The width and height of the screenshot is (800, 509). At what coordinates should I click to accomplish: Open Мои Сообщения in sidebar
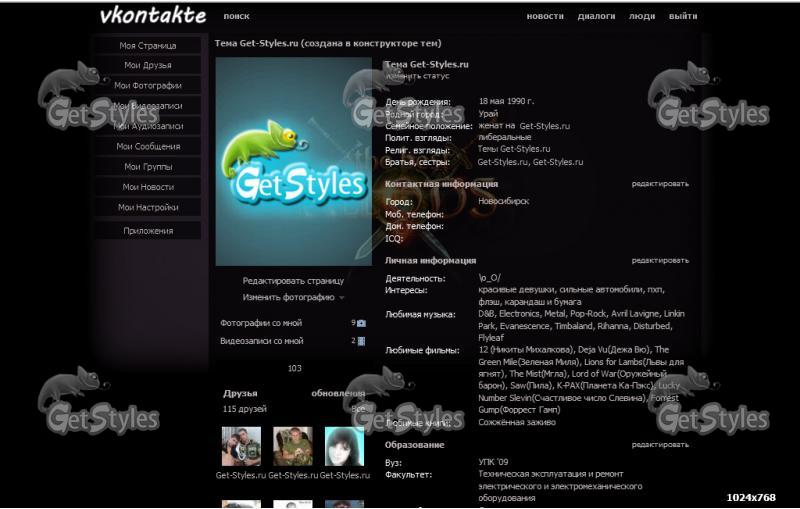coord(148,146)
